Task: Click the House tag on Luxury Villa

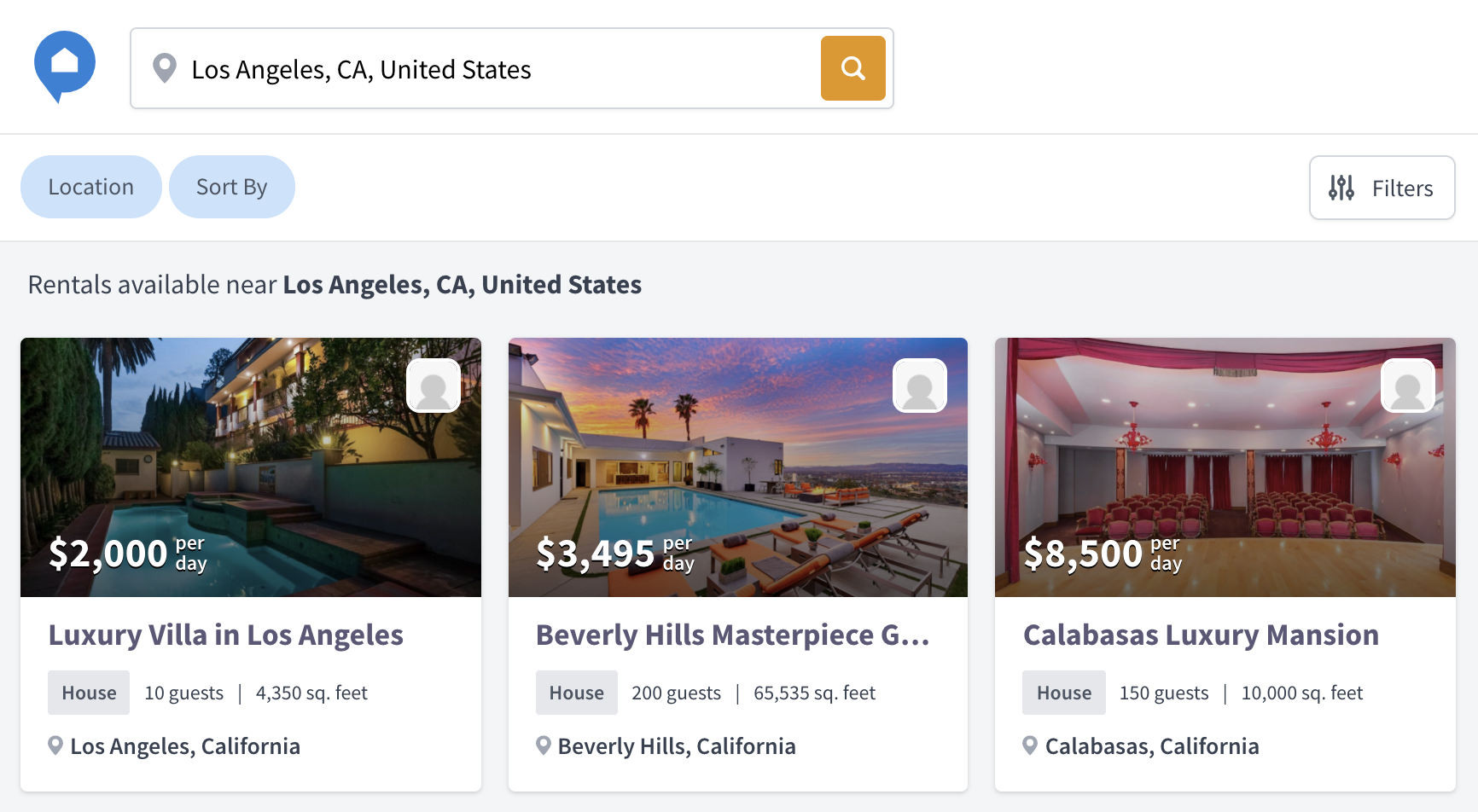Action: (x=89, y=693)
